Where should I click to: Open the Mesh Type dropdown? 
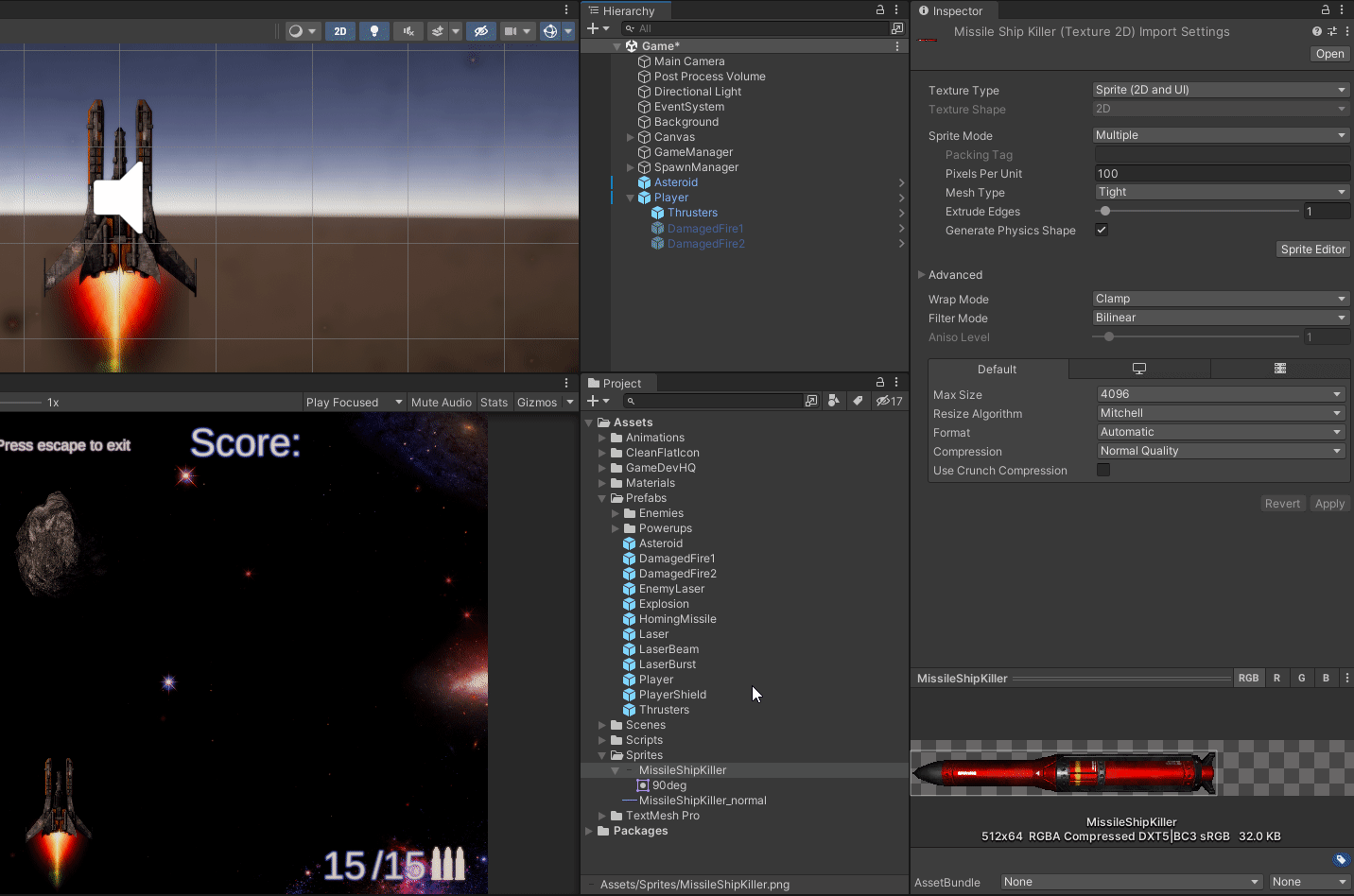1222,192
